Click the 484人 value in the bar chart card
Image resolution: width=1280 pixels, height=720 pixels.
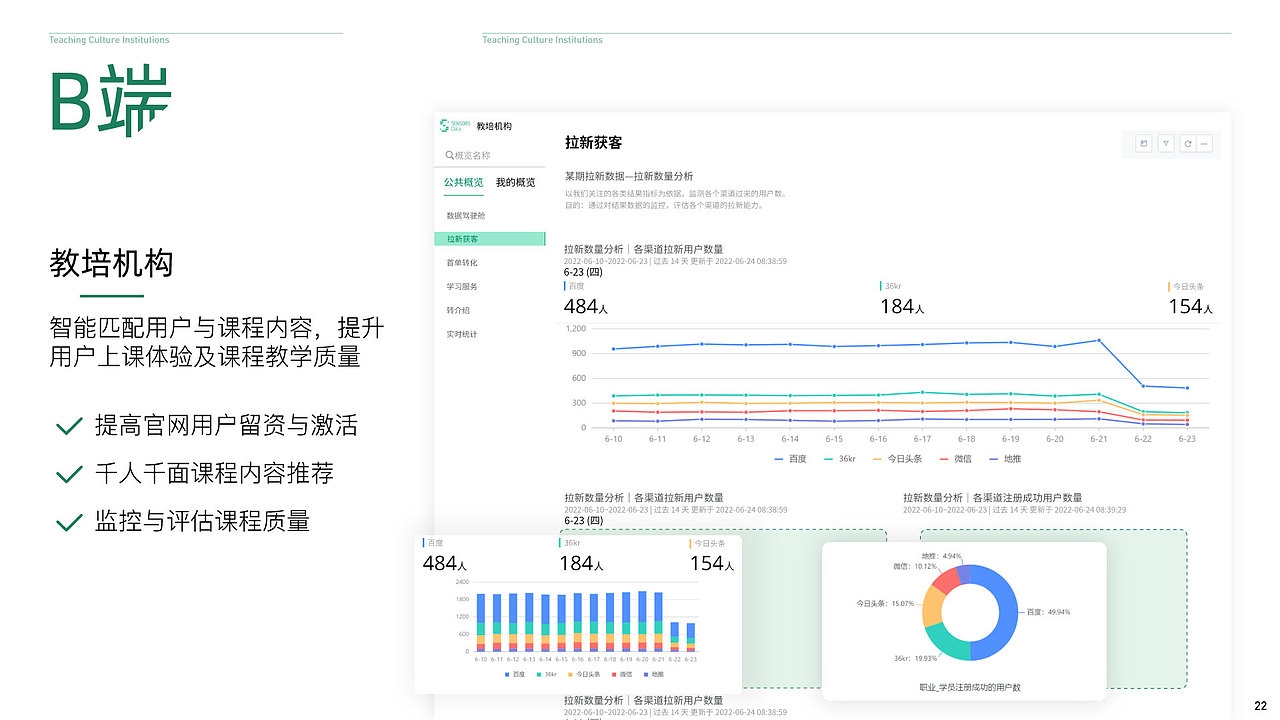(445, 564)
